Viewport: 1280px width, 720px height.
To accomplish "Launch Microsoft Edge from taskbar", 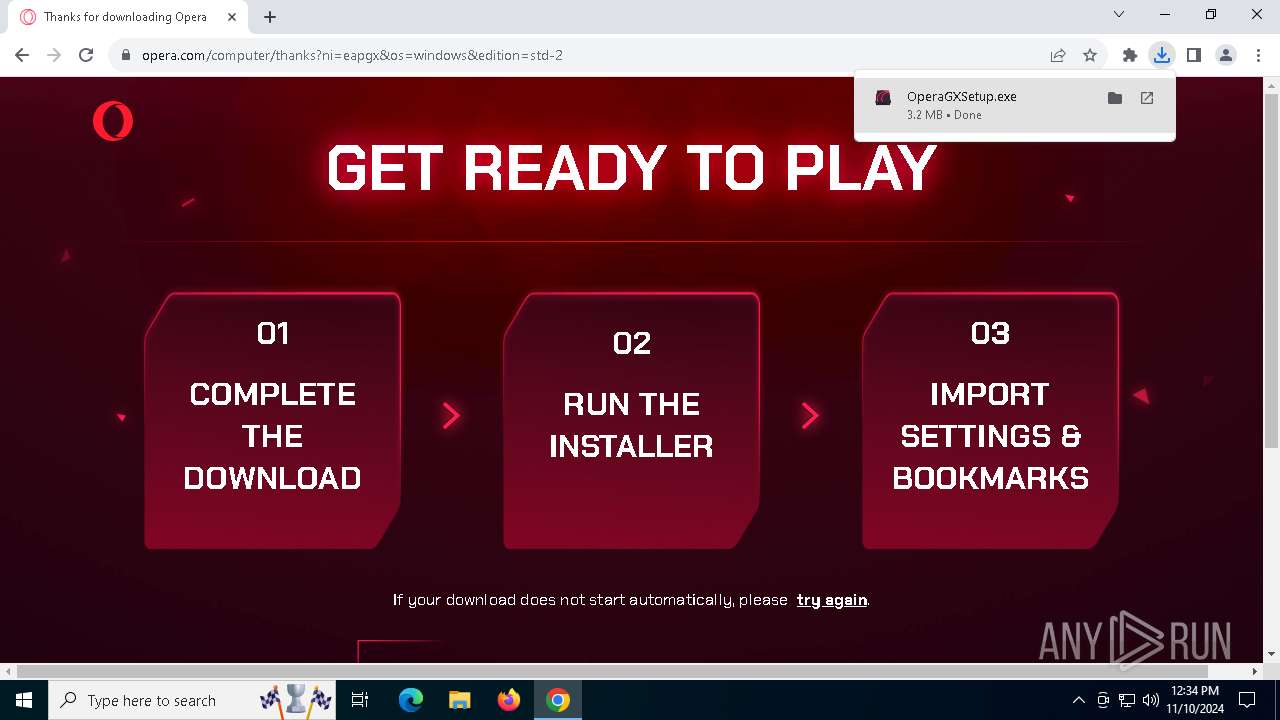I will pos(411,700).
